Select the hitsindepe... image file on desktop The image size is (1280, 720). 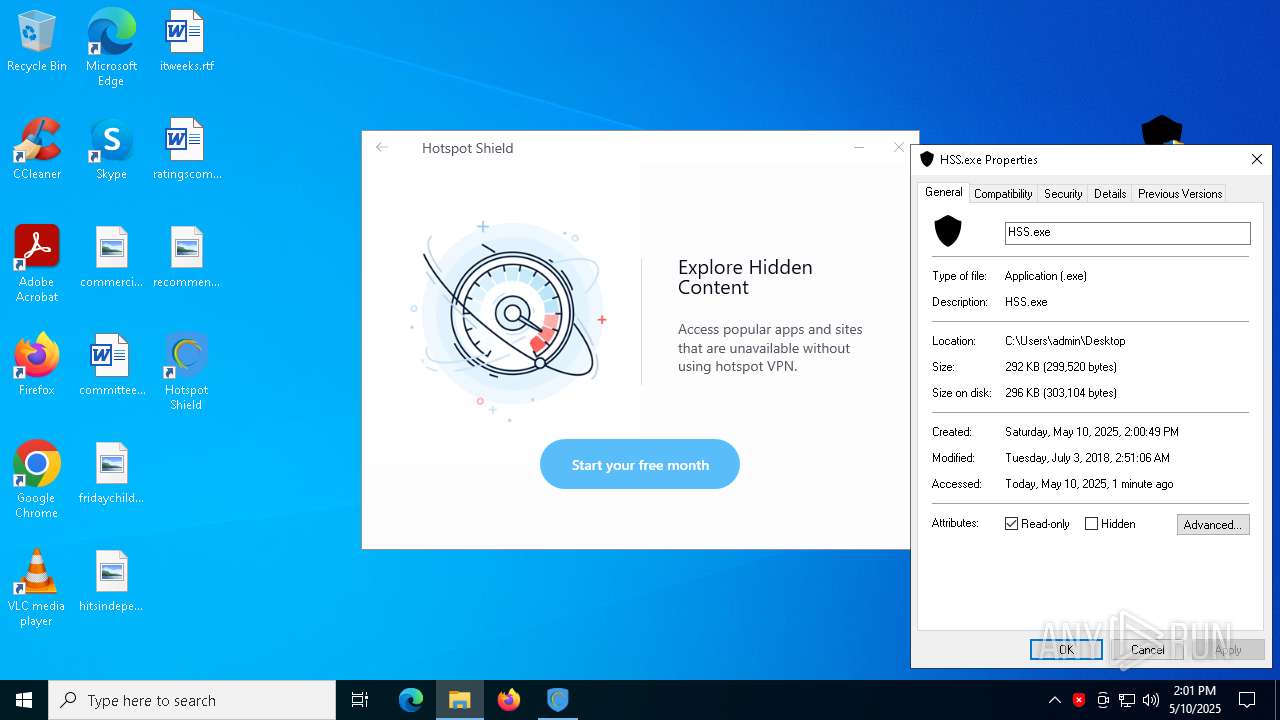coord(111,581)
